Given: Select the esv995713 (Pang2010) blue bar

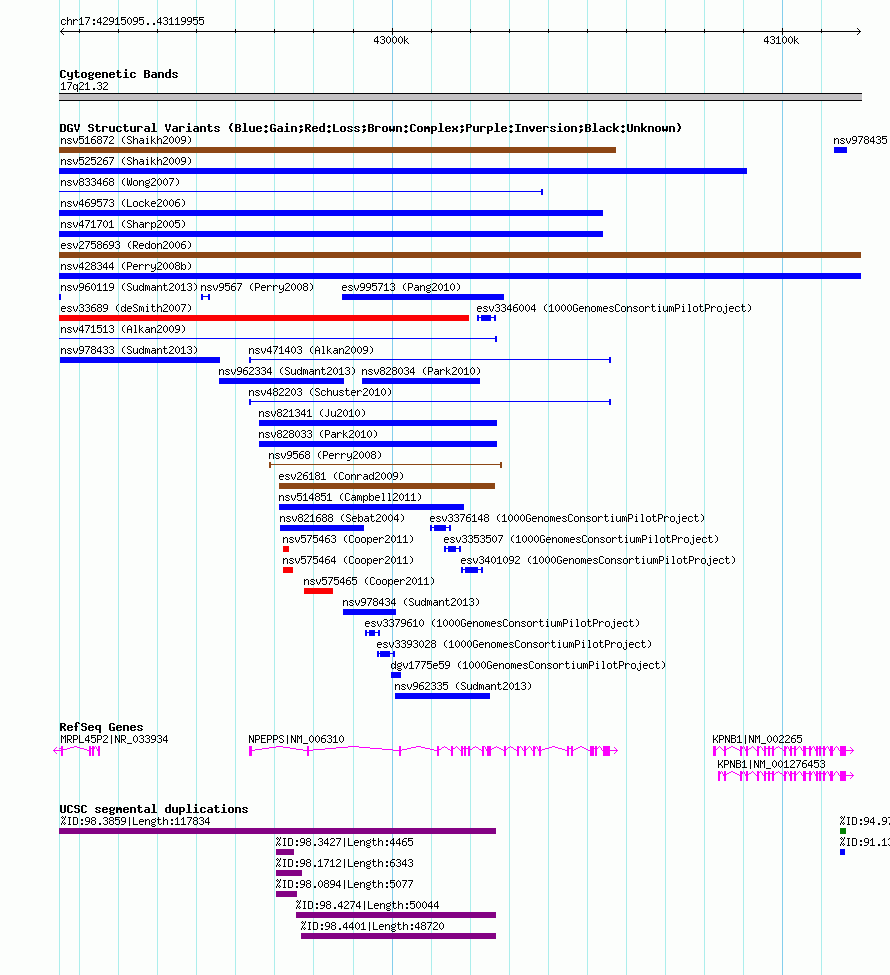Looking at the screenshot, I should (x=423, y=297).
